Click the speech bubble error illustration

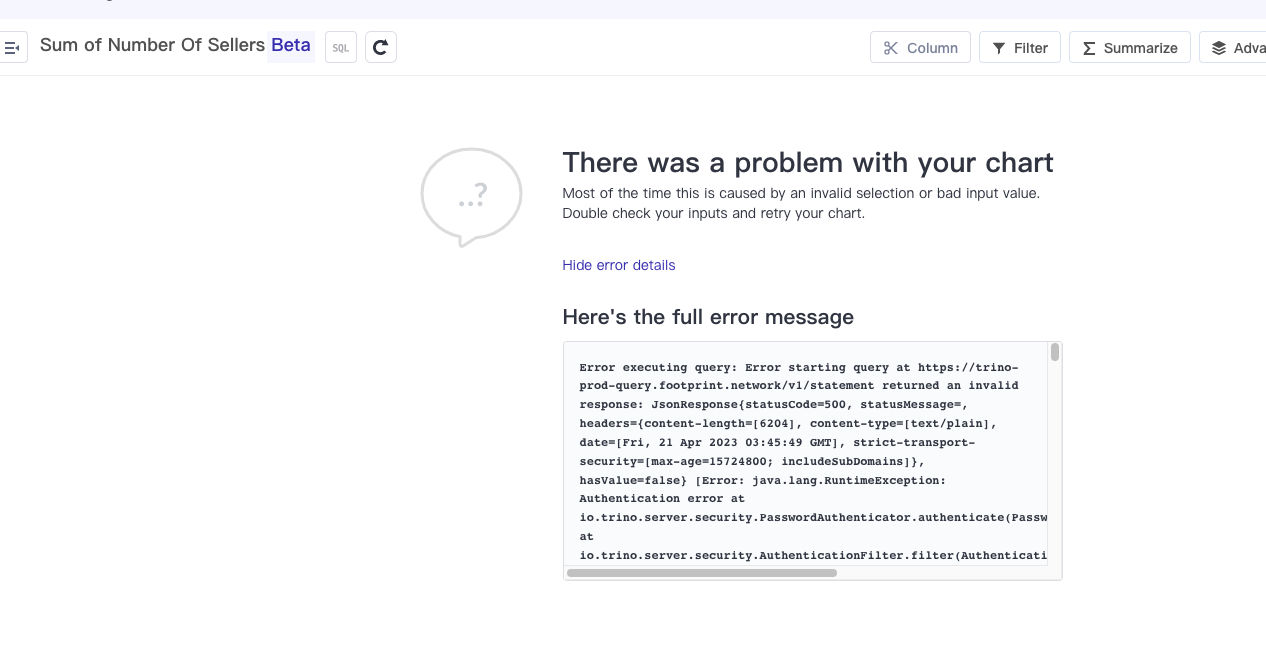click(x=470, y=196)
